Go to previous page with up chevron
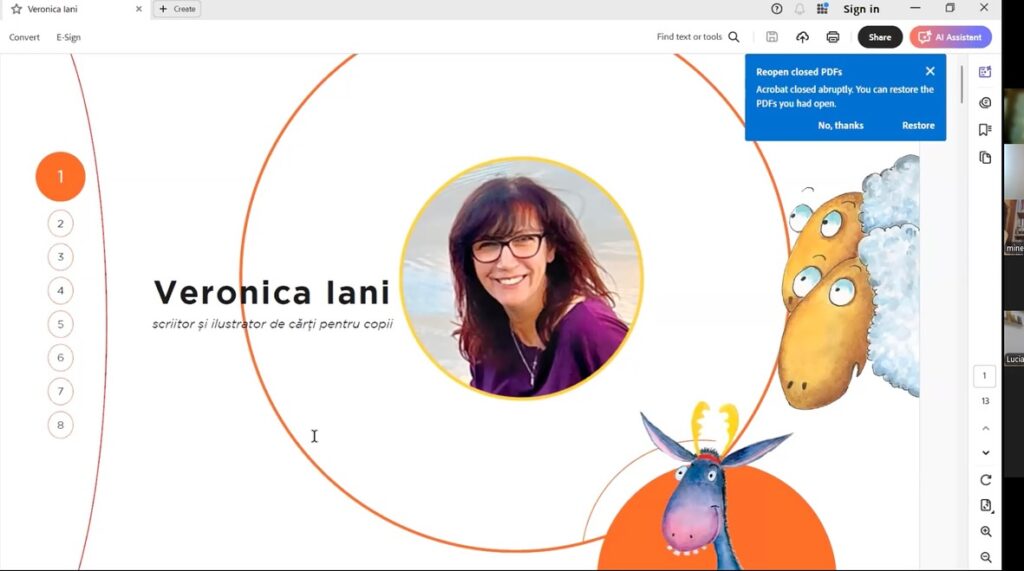1024x571 pixels. pos(985,429)
